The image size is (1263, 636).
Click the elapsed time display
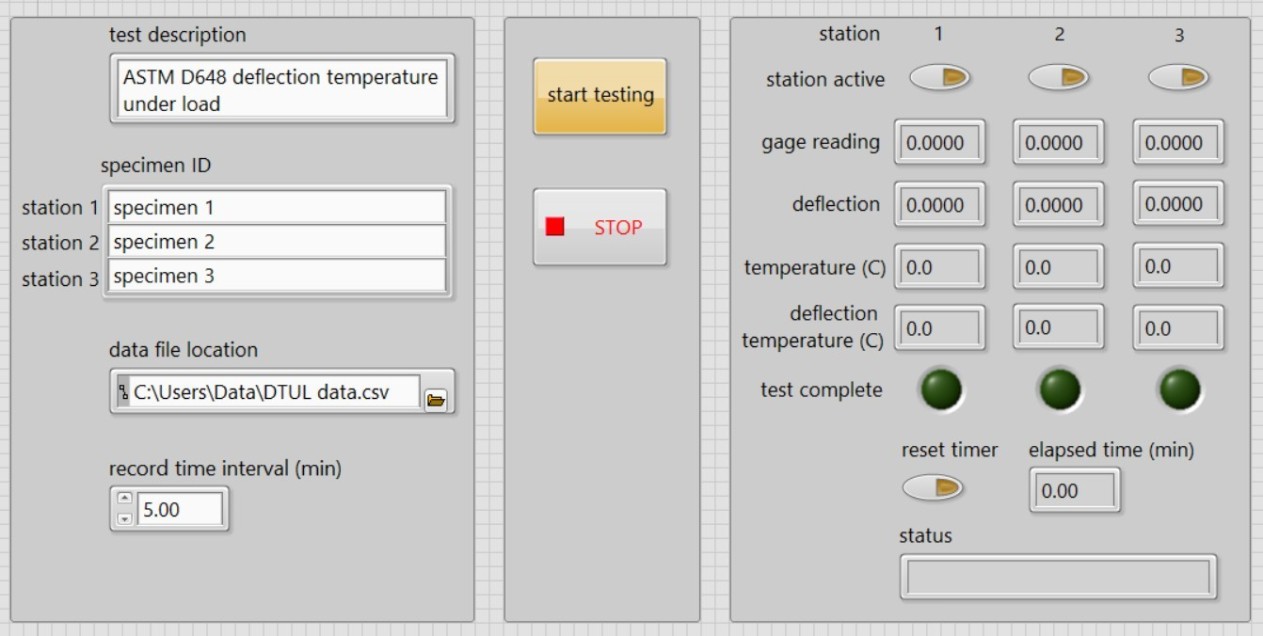1075,490
